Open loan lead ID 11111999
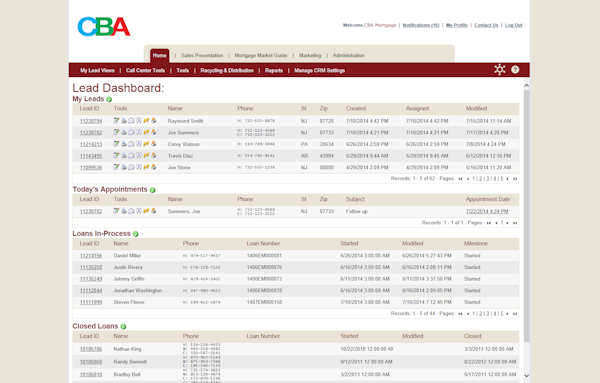Image resolution: width=600 pixels, height=383 pixels. click(x=91, y=302)
